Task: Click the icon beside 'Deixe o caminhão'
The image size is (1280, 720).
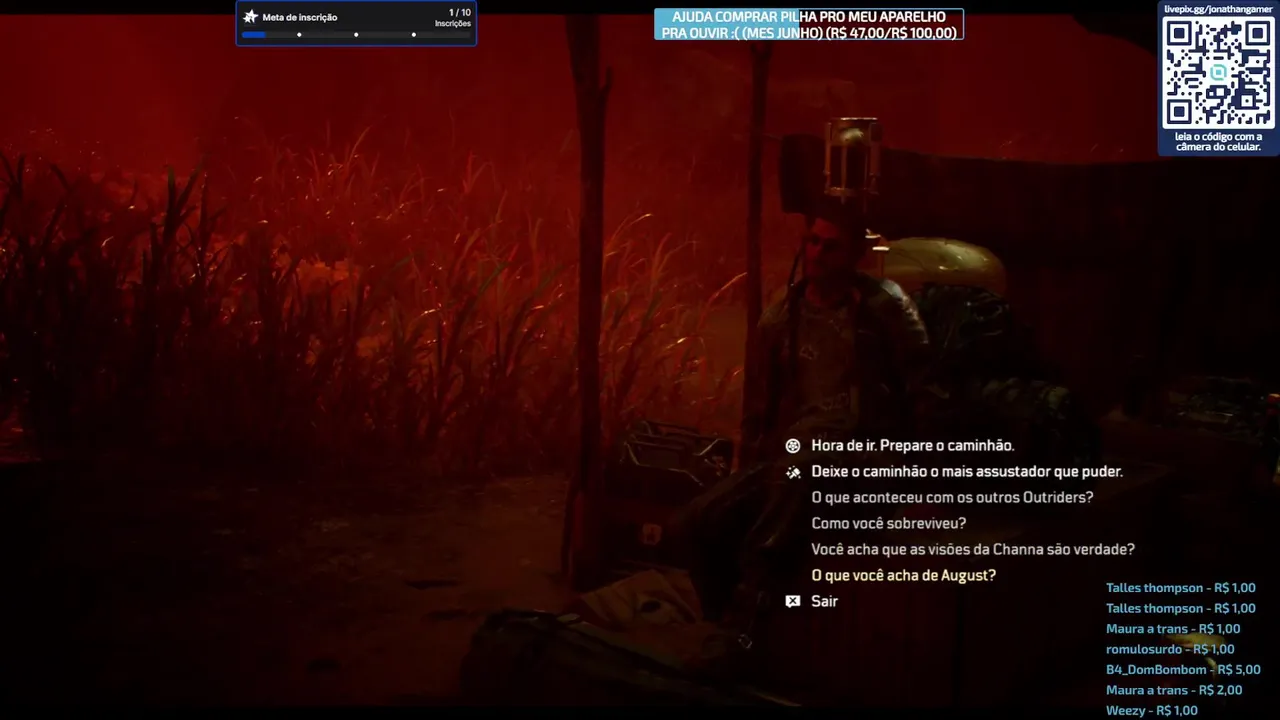Action: (793, 472)
